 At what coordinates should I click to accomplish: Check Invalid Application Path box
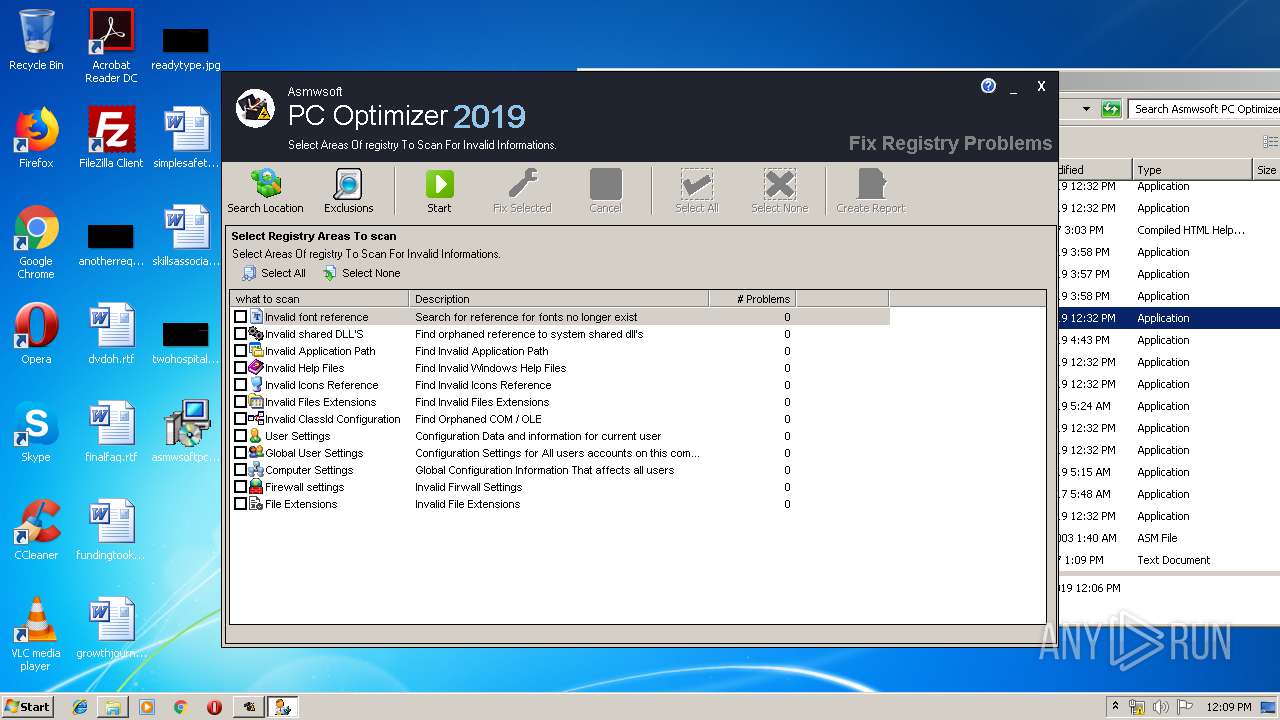tap(240, 351)
